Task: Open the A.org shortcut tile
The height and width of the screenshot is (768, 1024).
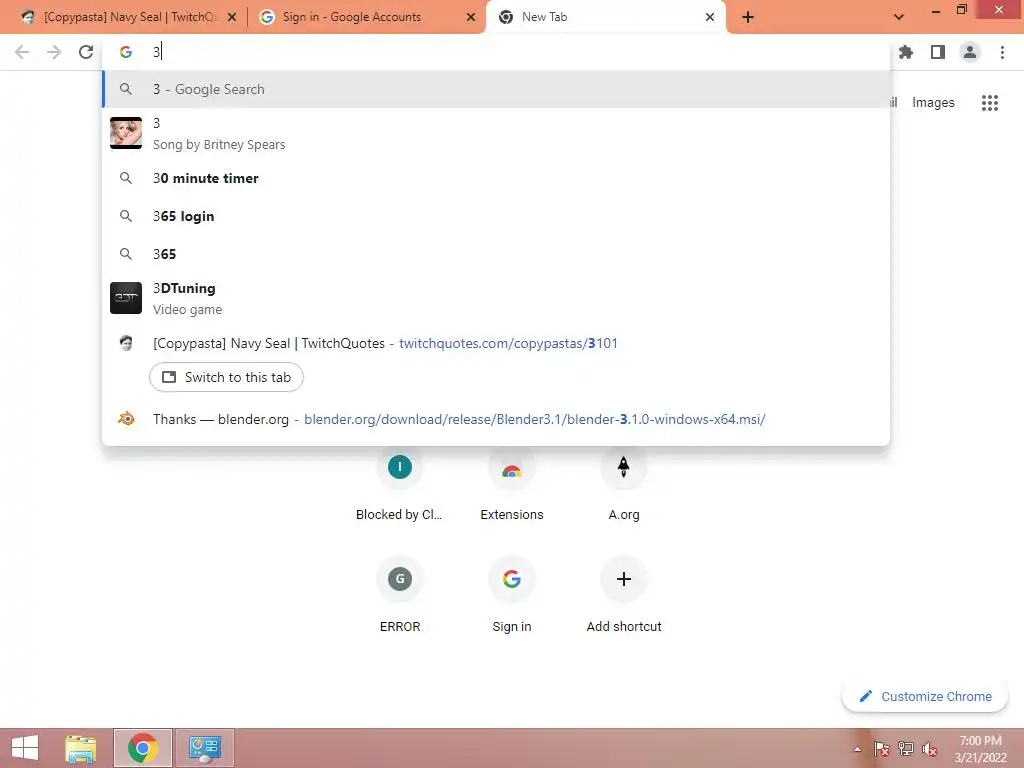Action: pyautogui.click(x=624, y=483)
